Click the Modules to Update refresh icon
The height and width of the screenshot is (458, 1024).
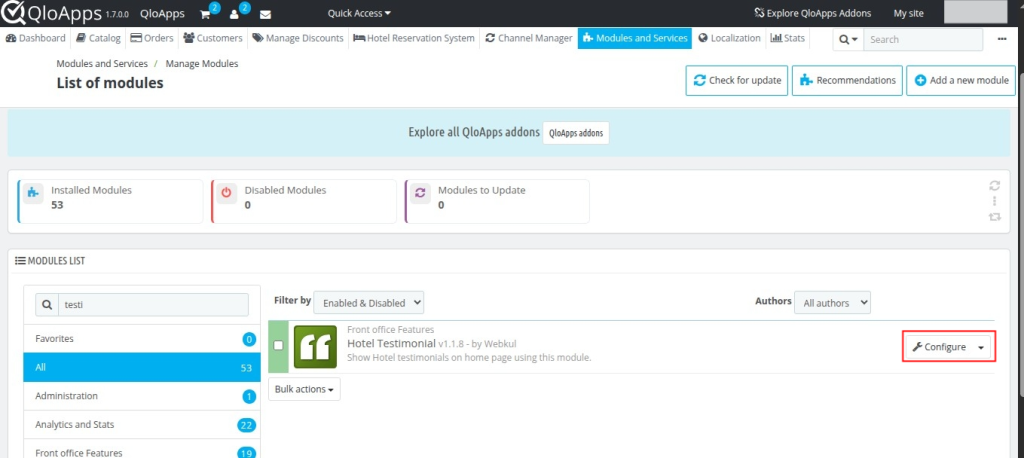[420, 193]
